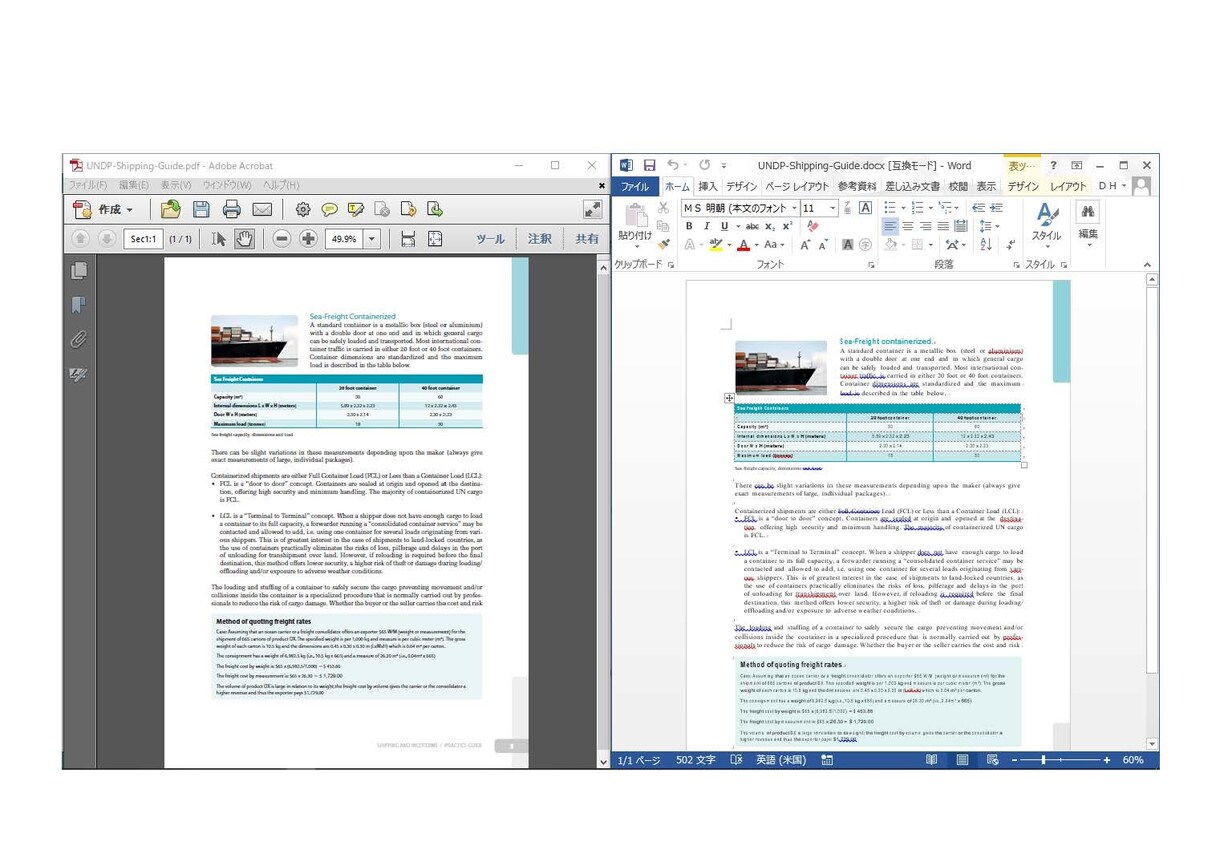
Task: Open the font name dropdown in Word
Action: (x=795, y=207)
